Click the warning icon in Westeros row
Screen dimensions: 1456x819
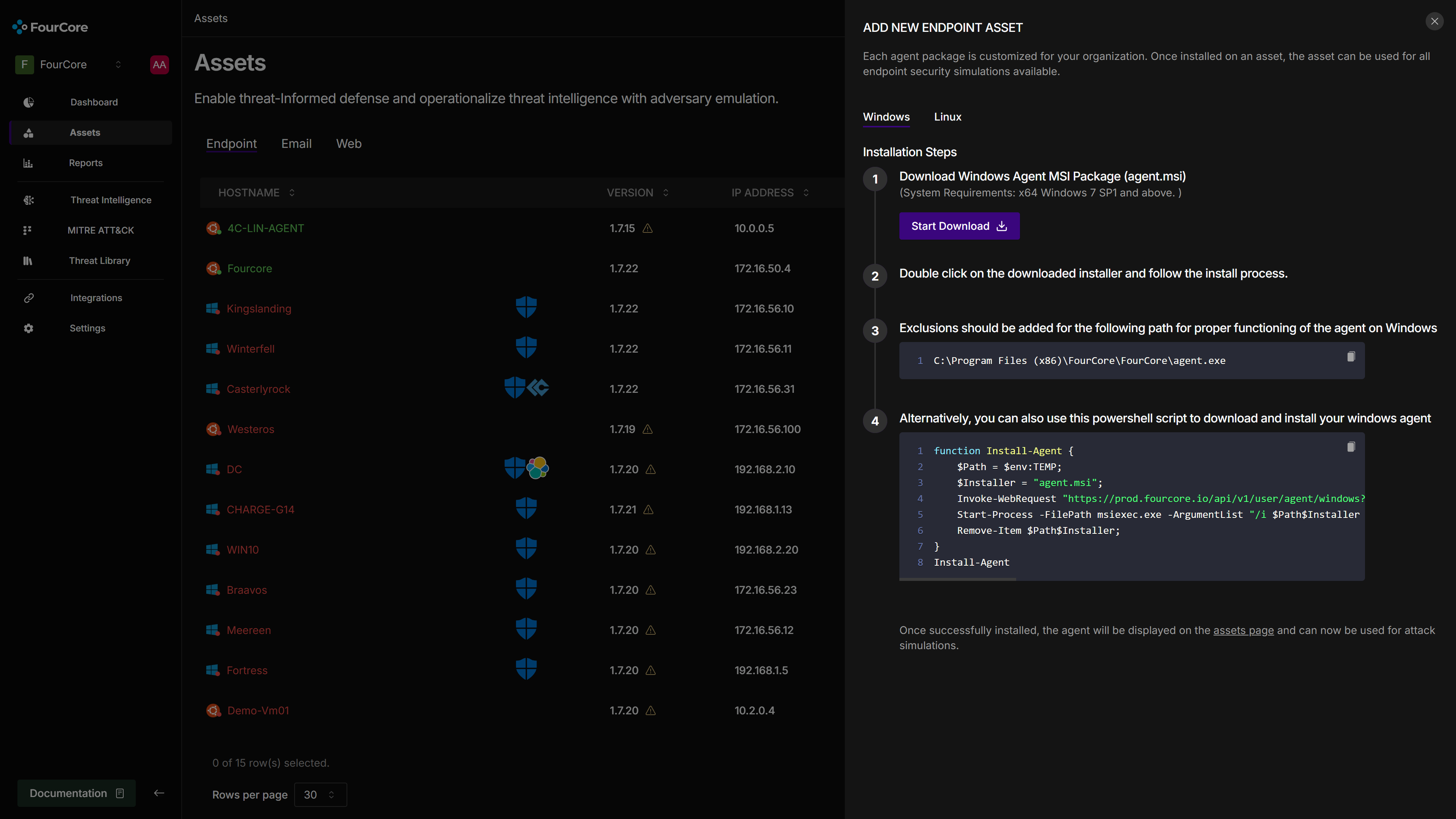tap(648, 430)
